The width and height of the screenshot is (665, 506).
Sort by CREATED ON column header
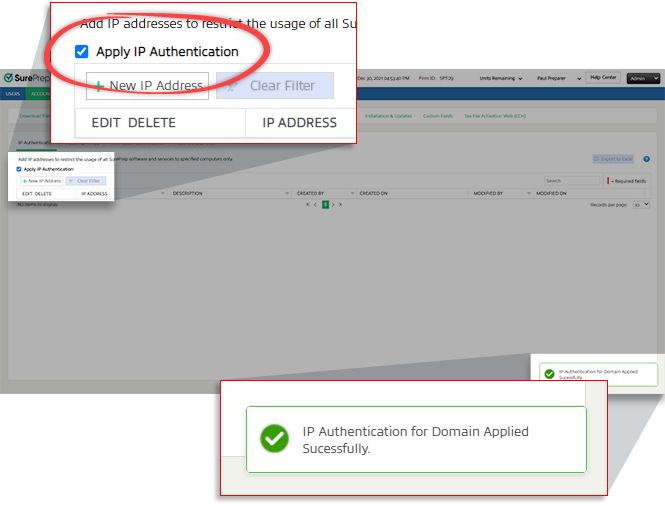point(374,193)
